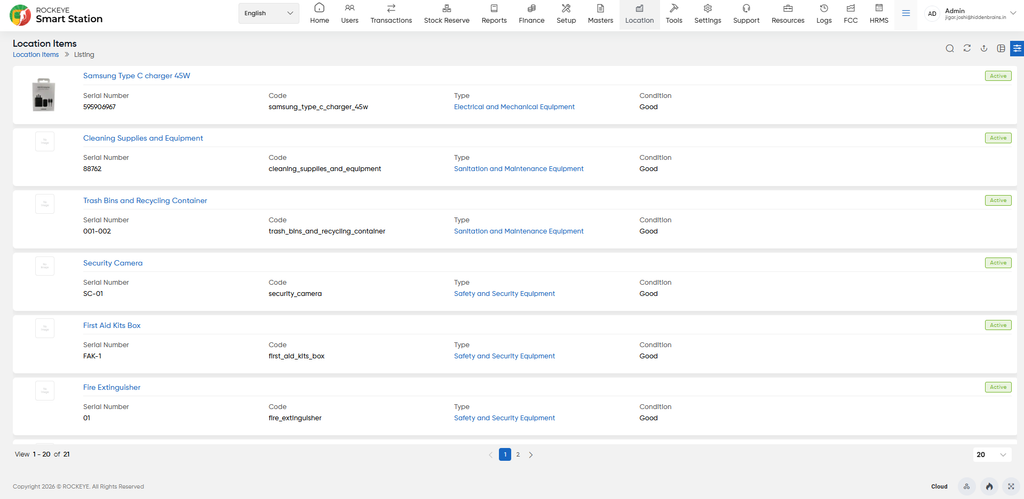Toggle the blue filter sliders button
Viewport: 1024px width, 499px height.
tap(1017, 48)
